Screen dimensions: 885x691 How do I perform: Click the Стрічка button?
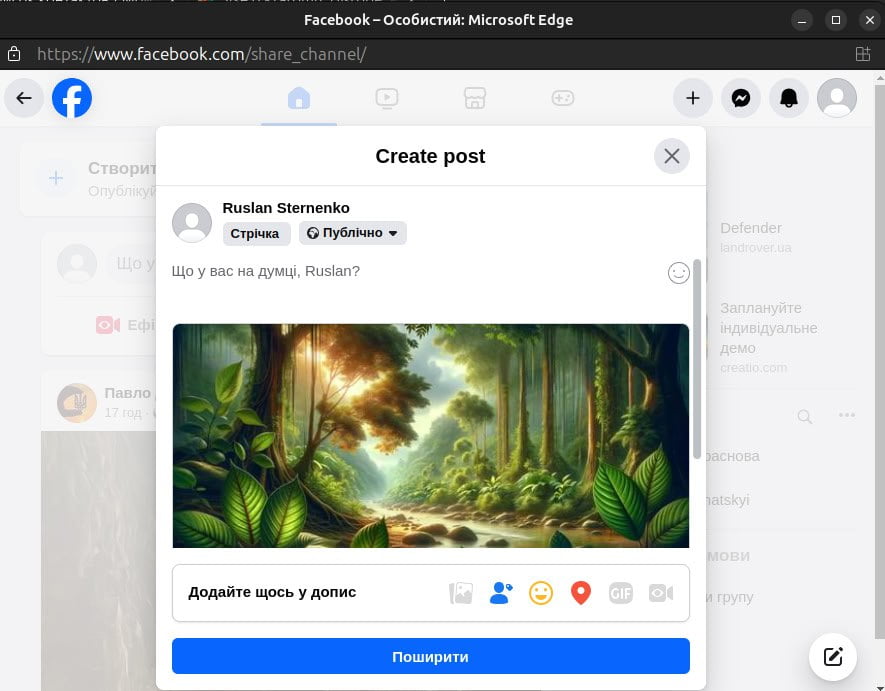(256, 233)
